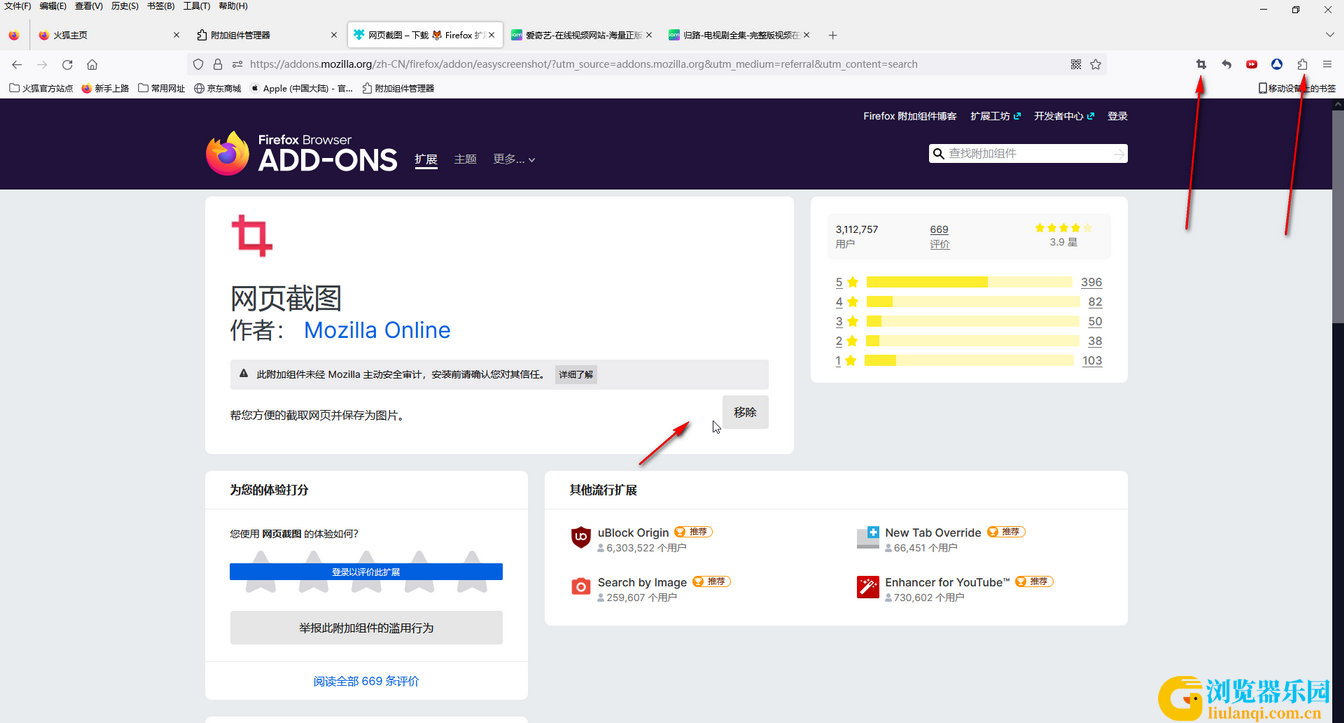Click the site permissions icon in address bar
The width and height of the screenshot is (1344, 723).
click(x=237, y=64)
